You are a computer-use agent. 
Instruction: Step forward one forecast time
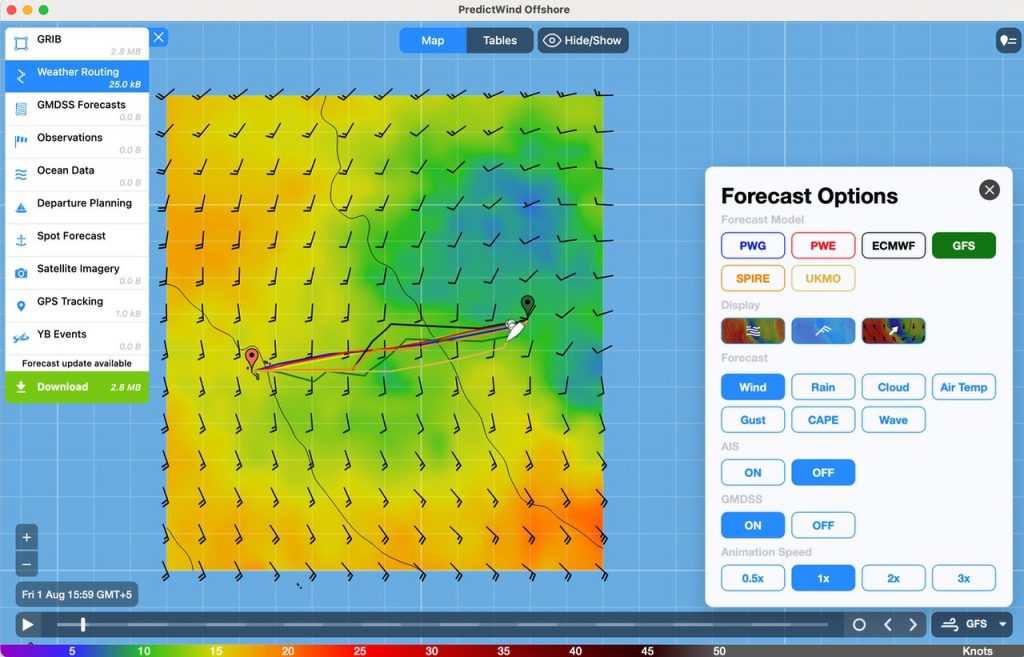point(913,625)
